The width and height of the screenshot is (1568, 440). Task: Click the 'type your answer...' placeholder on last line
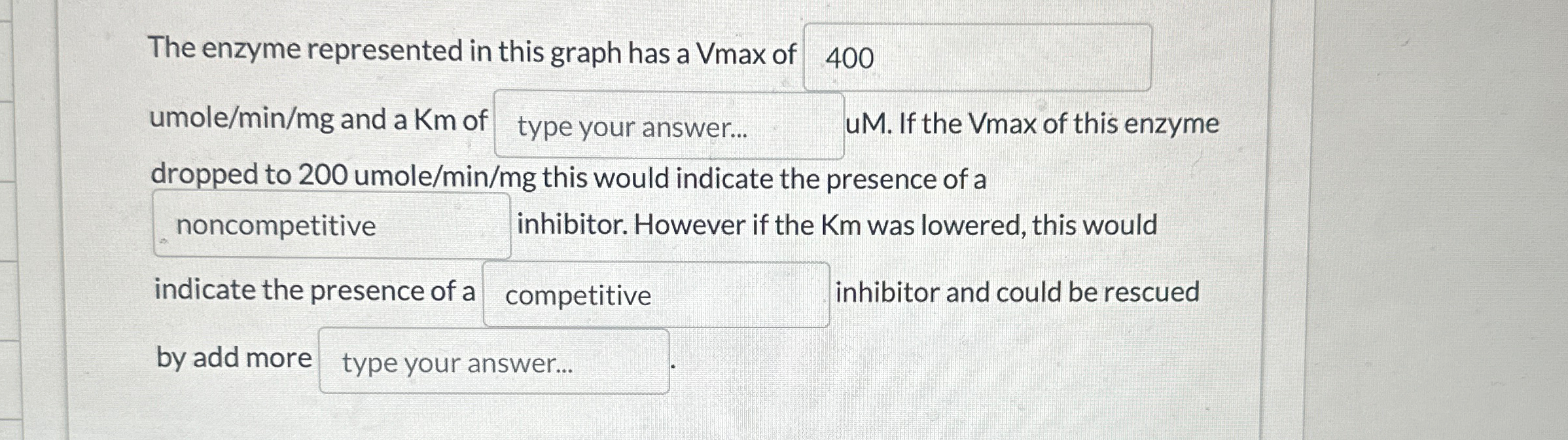pyautogui.click(x=457, y=363)
